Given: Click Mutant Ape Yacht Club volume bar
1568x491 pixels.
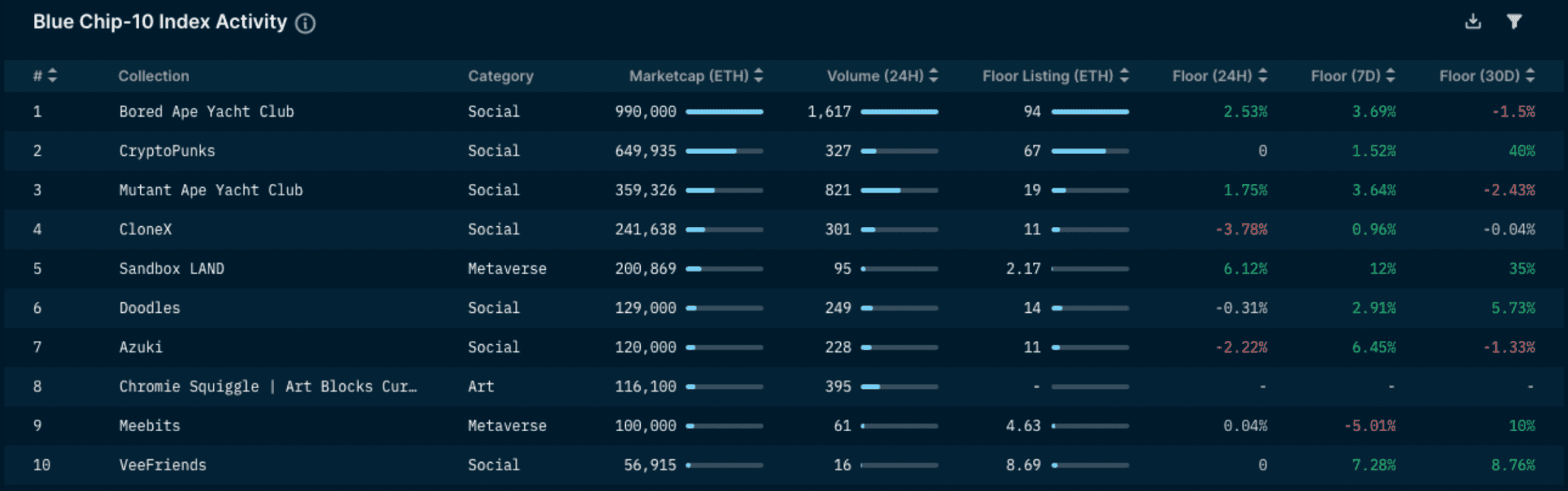Looking at the screenshot, I should (x=899, y=190).
